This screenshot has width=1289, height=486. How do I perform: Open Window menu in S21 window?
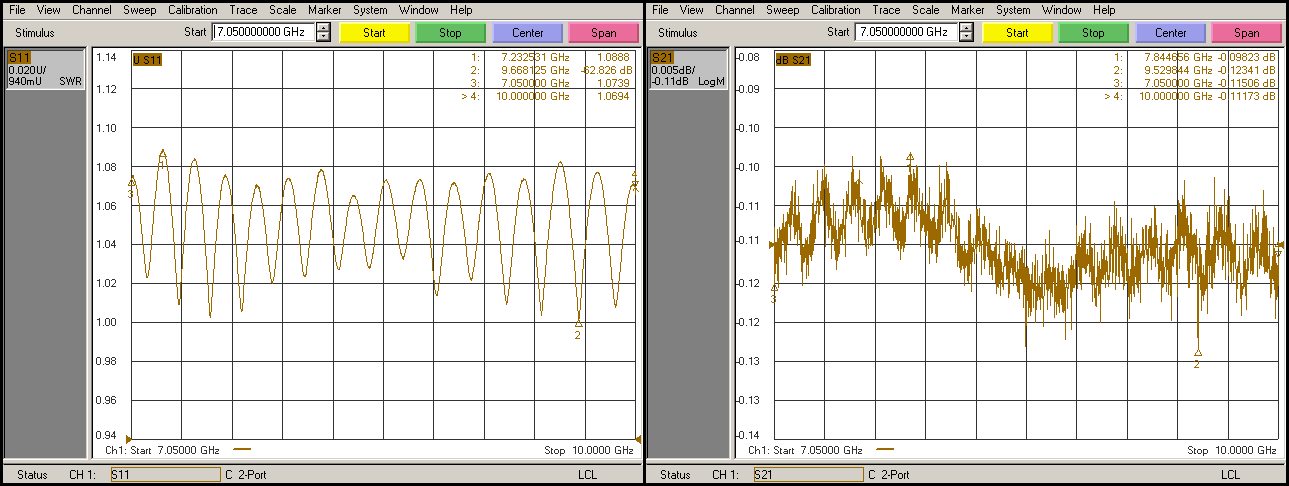(x=1061, y=10)
